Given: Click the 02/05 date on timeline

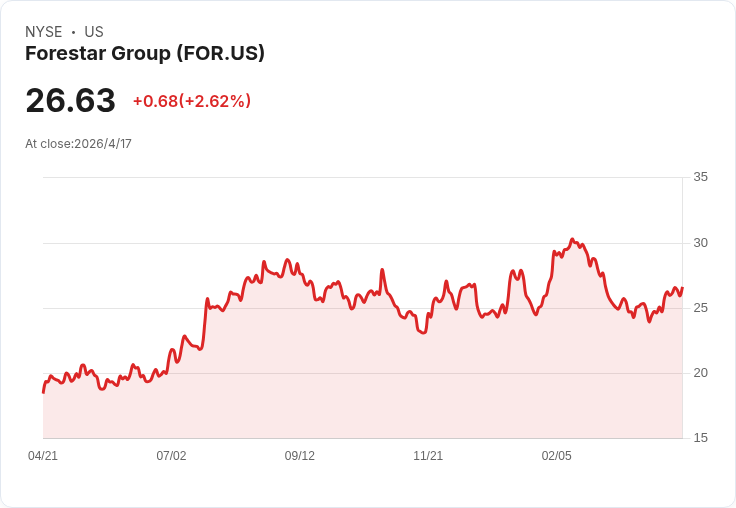Looking at the screenshot, I should click(x=557, y=456).
